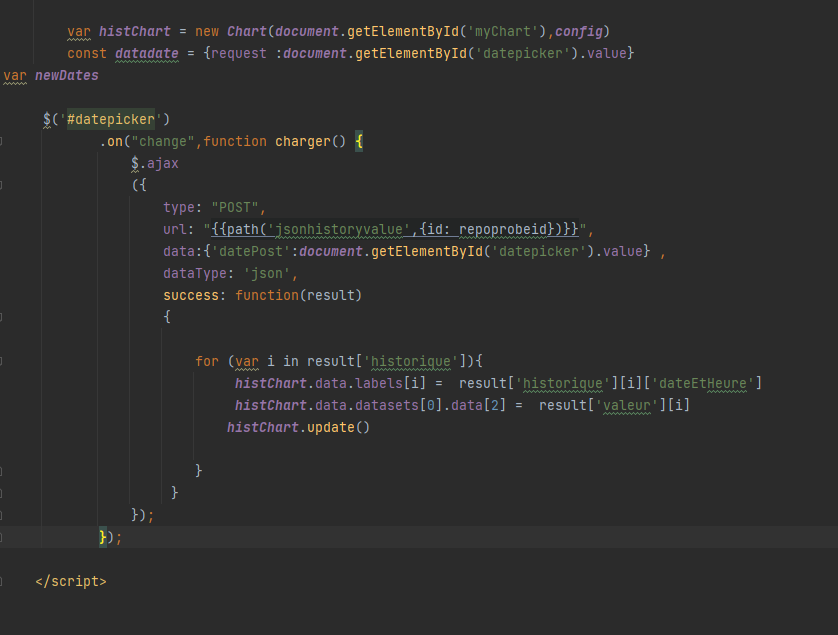
Task: Click 'historique' in the for loop header
Action: 410,361
